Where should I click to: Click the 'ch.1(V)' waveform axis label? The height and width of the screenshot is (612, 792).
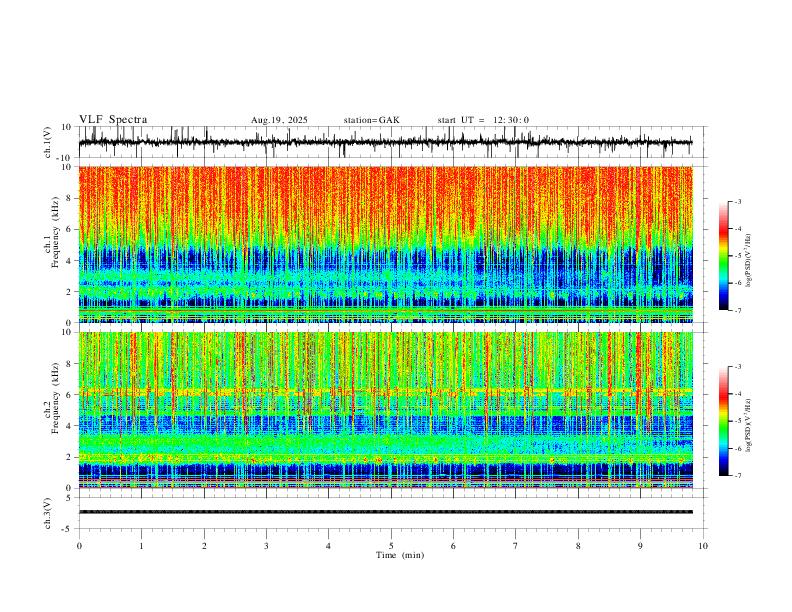coord(48,142)
